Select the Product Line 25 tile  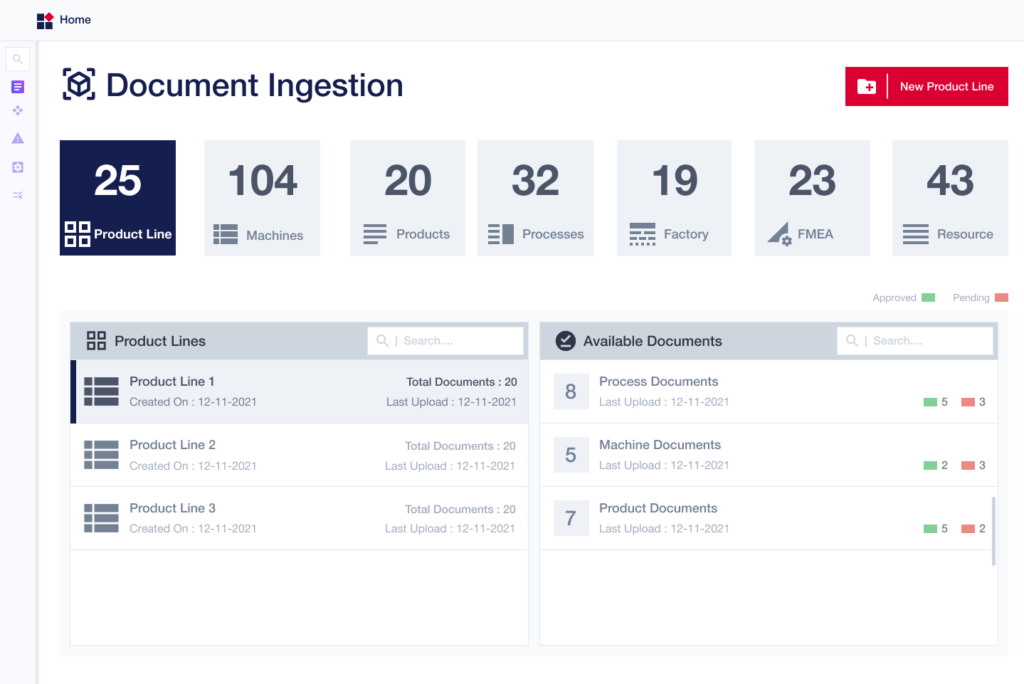[x=118, y=197]
